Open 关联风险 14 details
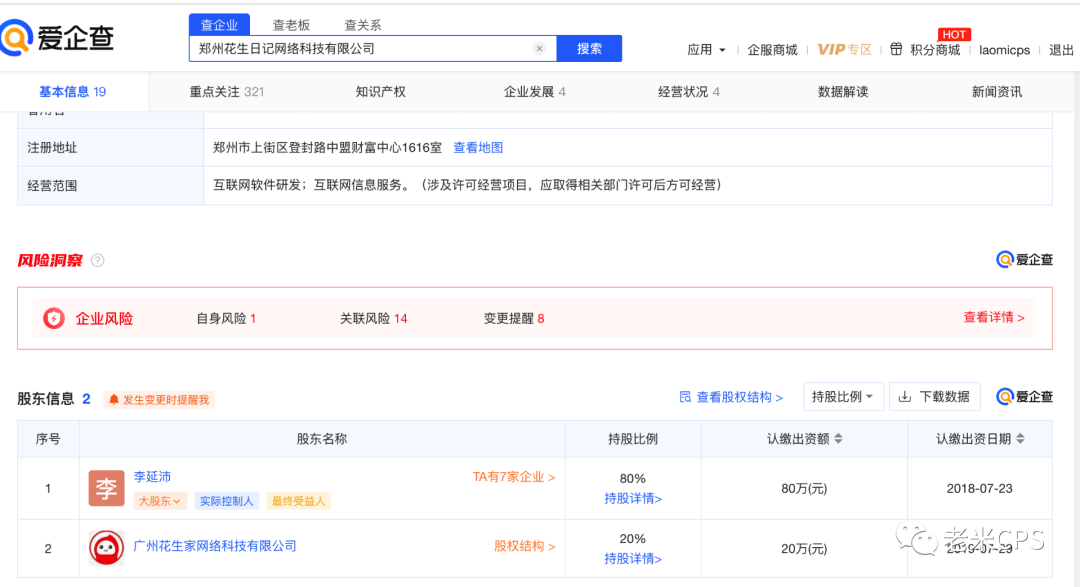Image resolution: width=1080 pixels, height=587 pixels. 373,318
